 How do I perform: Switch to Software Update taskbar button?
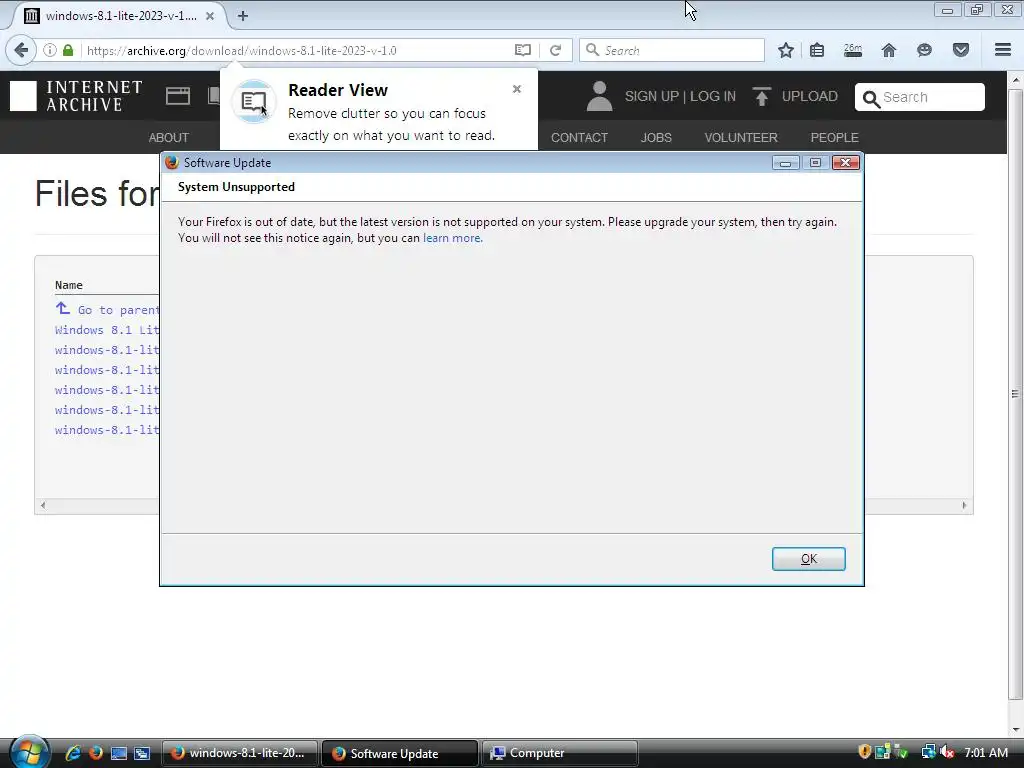[x=400, y=753]
